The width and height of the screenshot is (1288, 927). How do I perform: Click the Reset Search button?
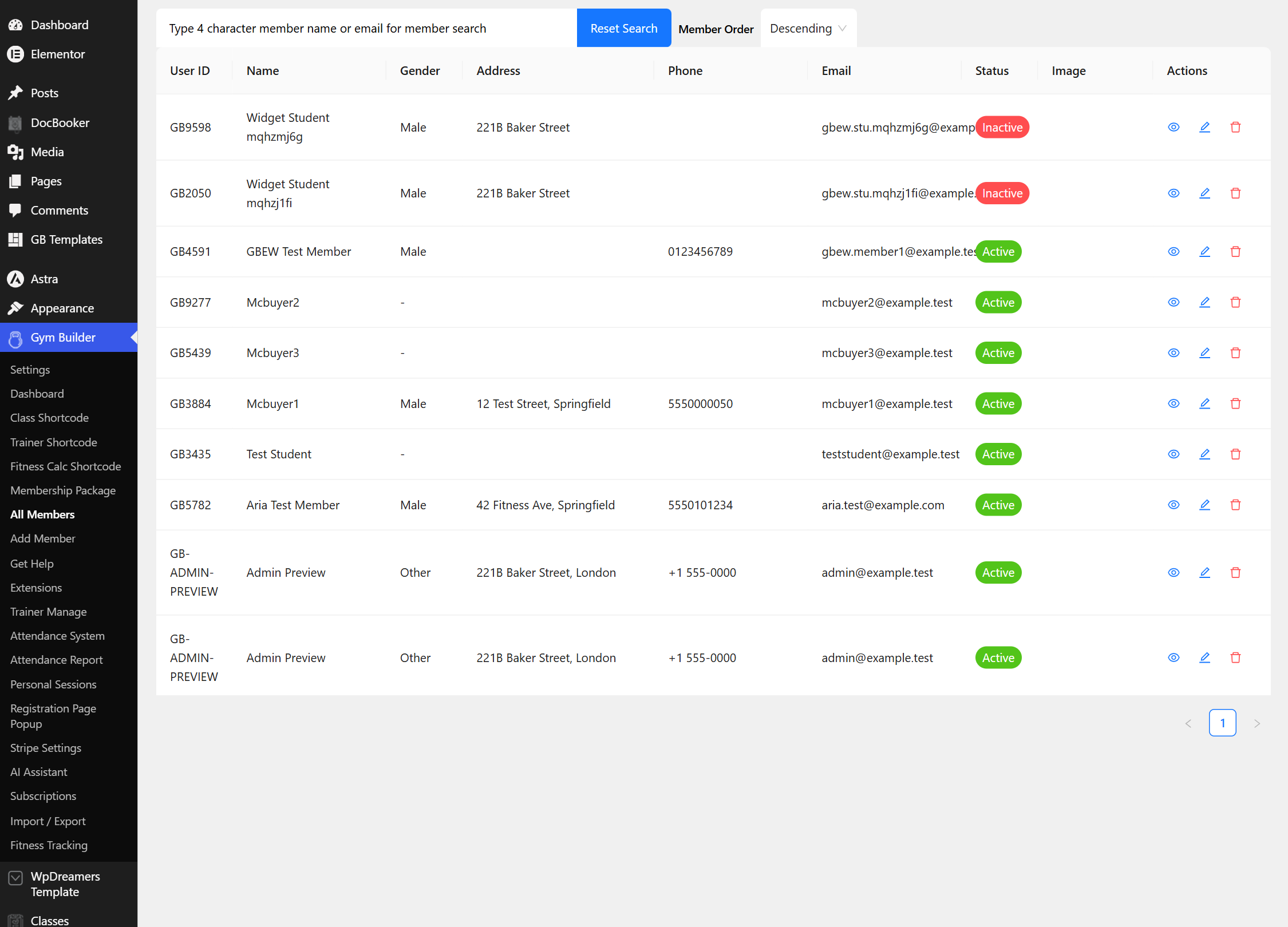click(624, 28)
